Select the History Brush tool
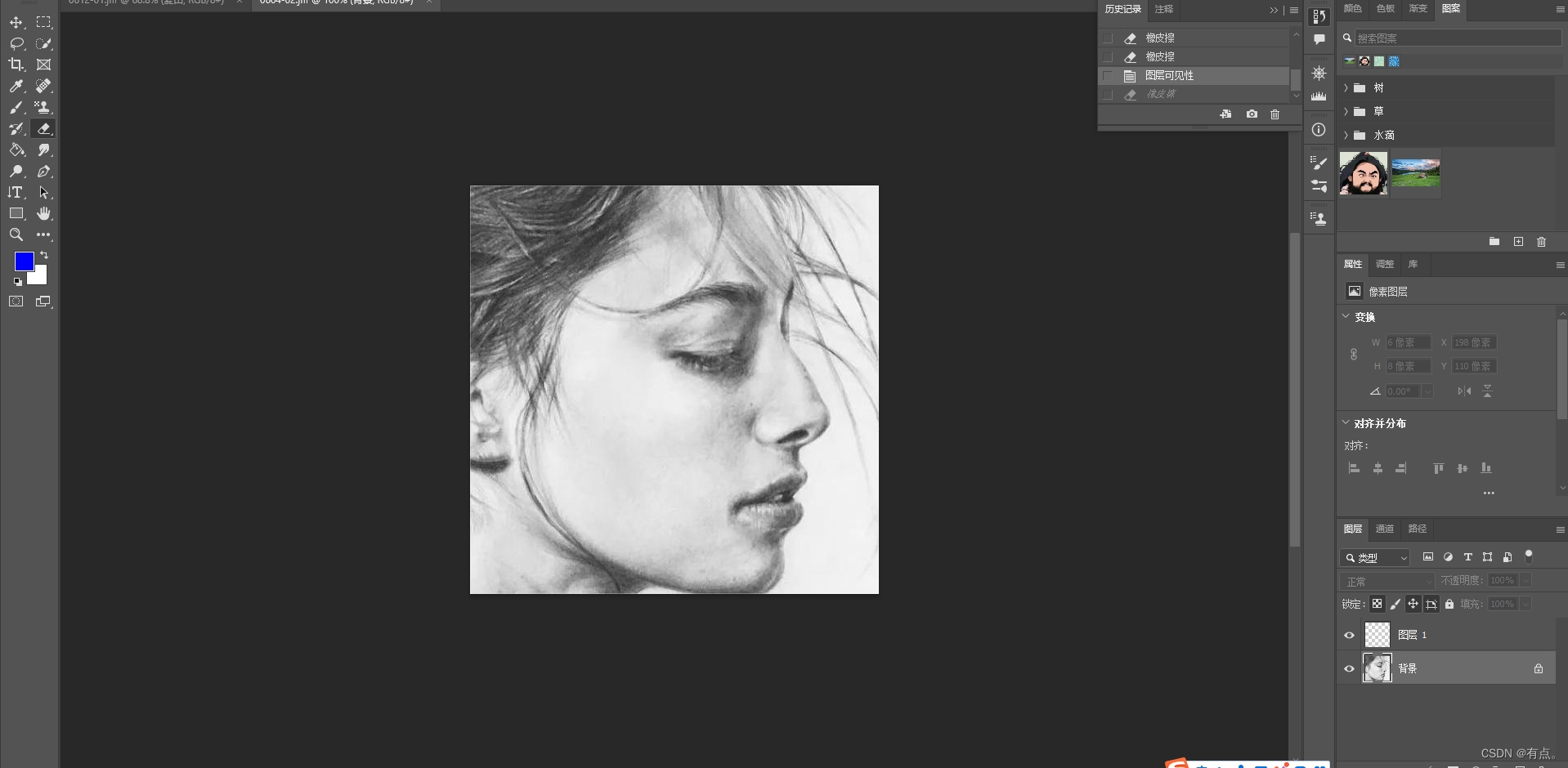 click(x=16, y=128)
